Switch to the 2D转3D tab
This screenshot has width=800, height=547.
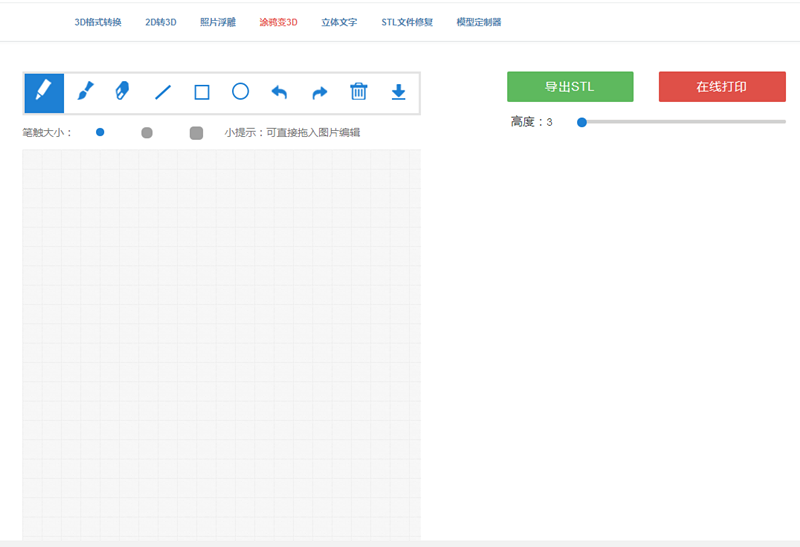point(160,21)
